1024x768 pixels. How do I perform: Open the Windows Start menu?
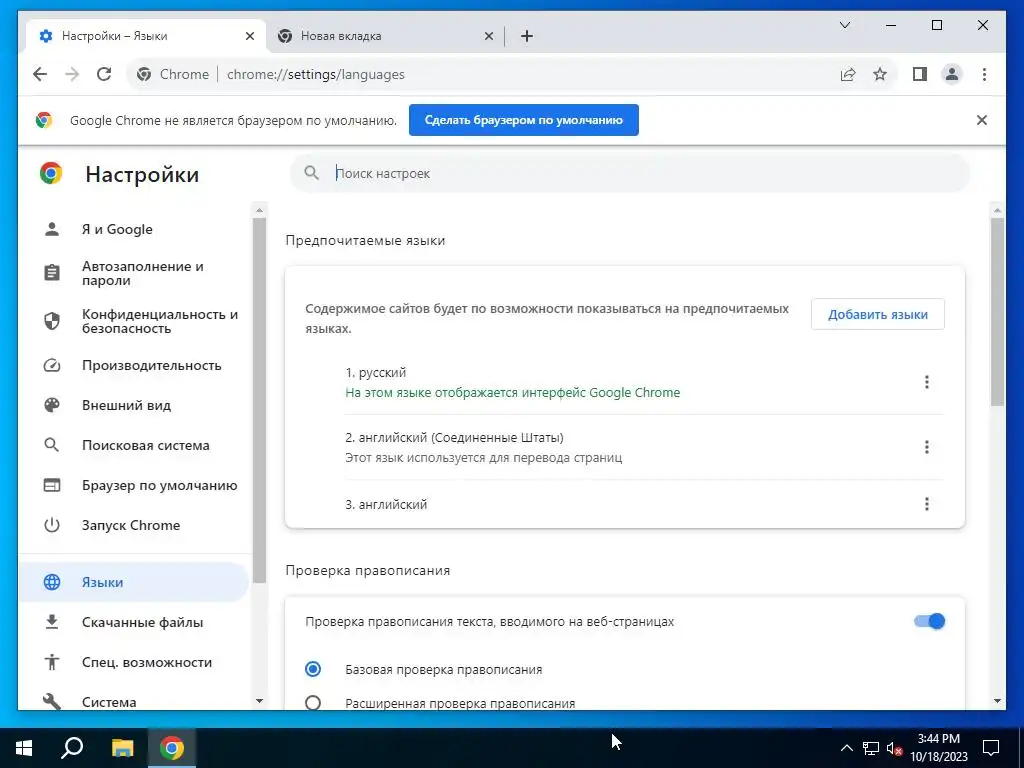[24, 748]
